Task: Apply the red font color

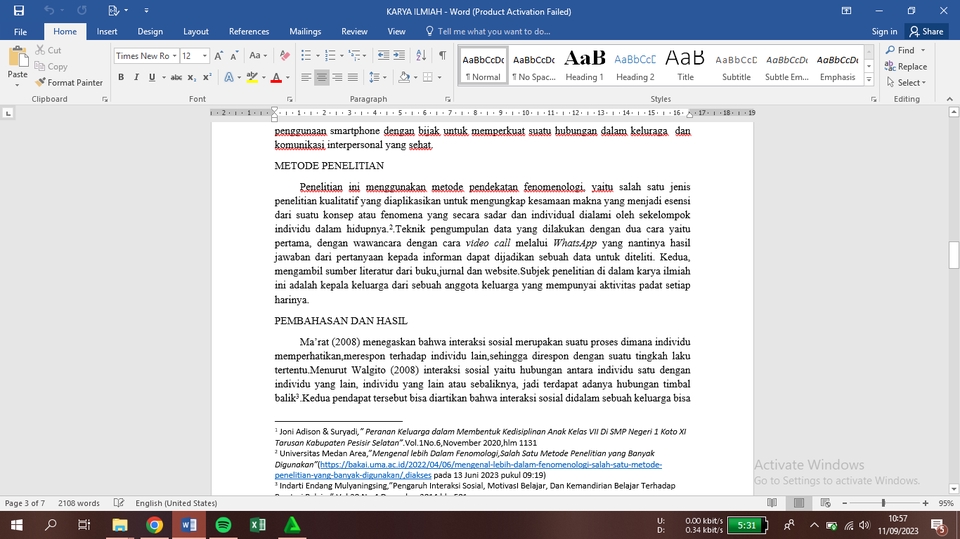Action: click(x=276, y=77)
